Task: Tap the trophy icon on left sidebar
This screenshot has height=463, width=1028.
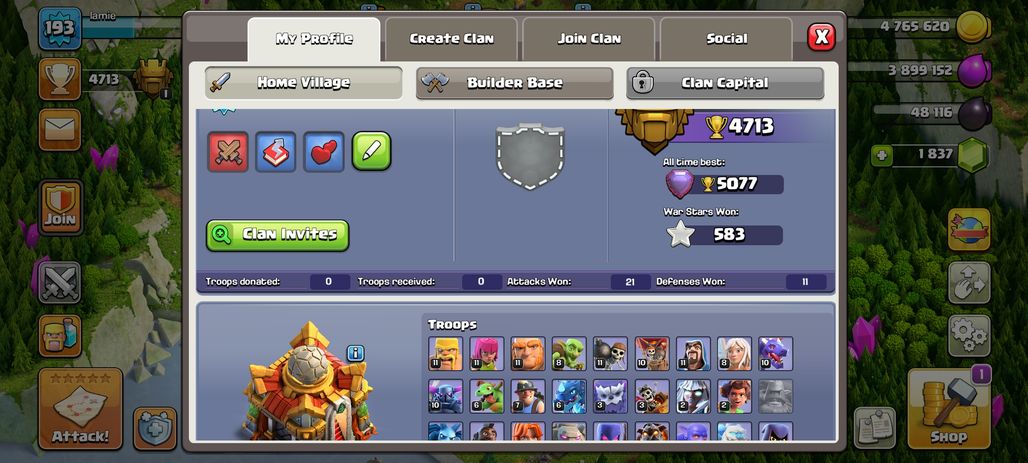Action: tap(60, 79)
